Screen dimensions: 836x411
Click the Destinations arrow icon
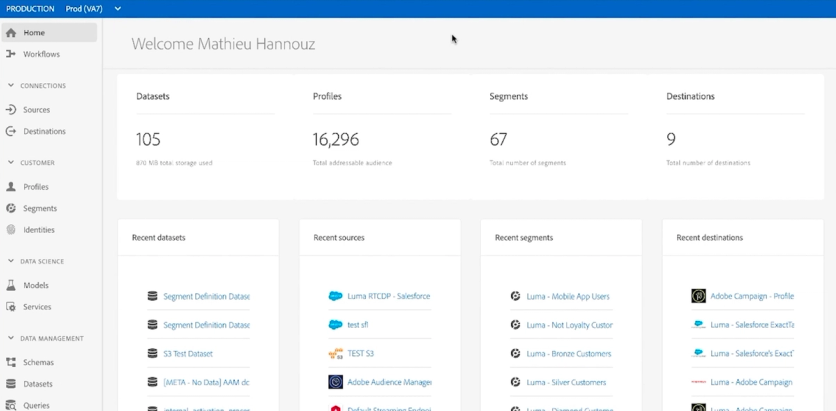tap(11, 131)
